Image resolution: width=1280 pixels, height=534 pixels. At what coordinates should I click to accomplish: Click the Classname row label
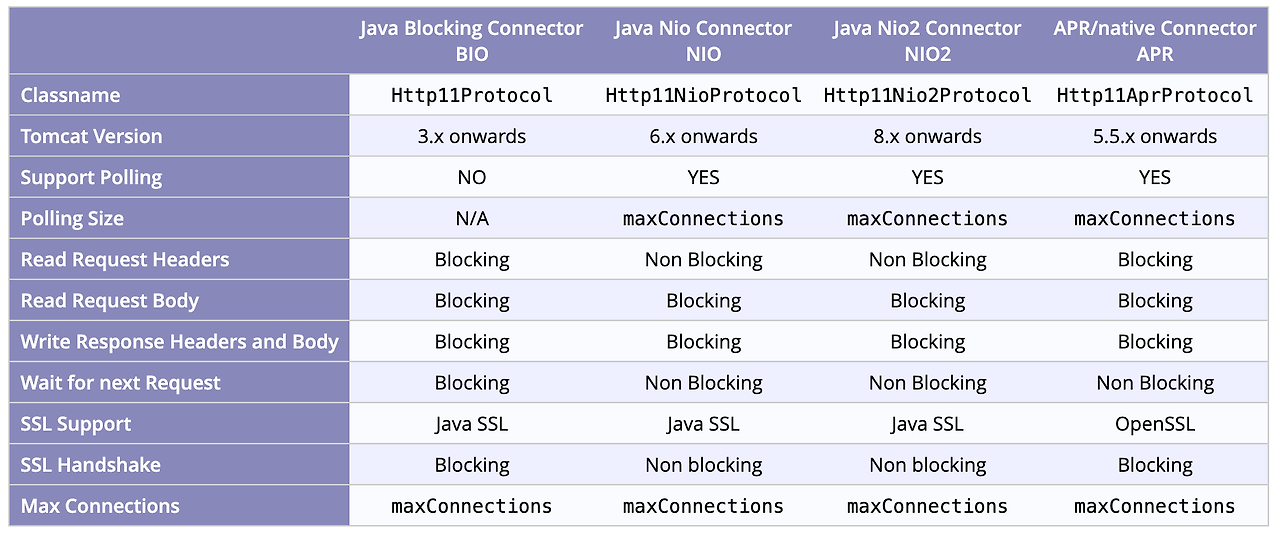coord(70,95)
